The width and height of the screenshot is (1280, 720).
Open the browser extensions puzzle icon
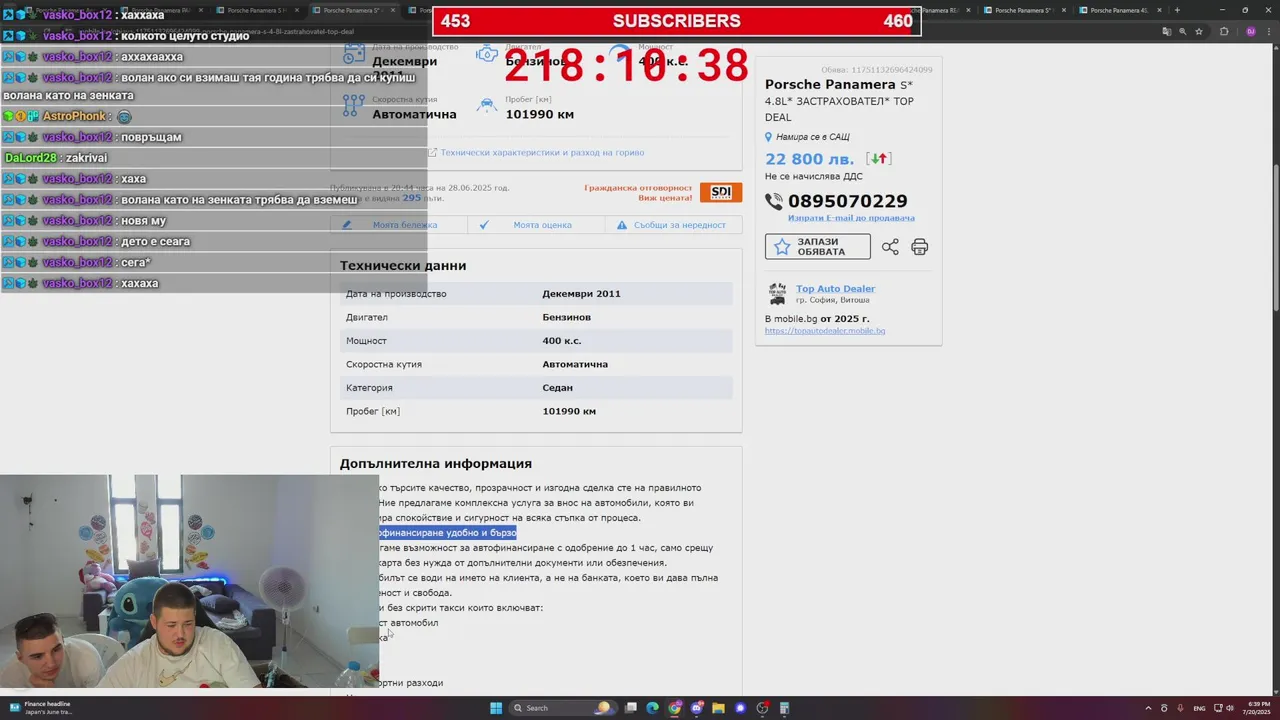[x=1224, y=31]
